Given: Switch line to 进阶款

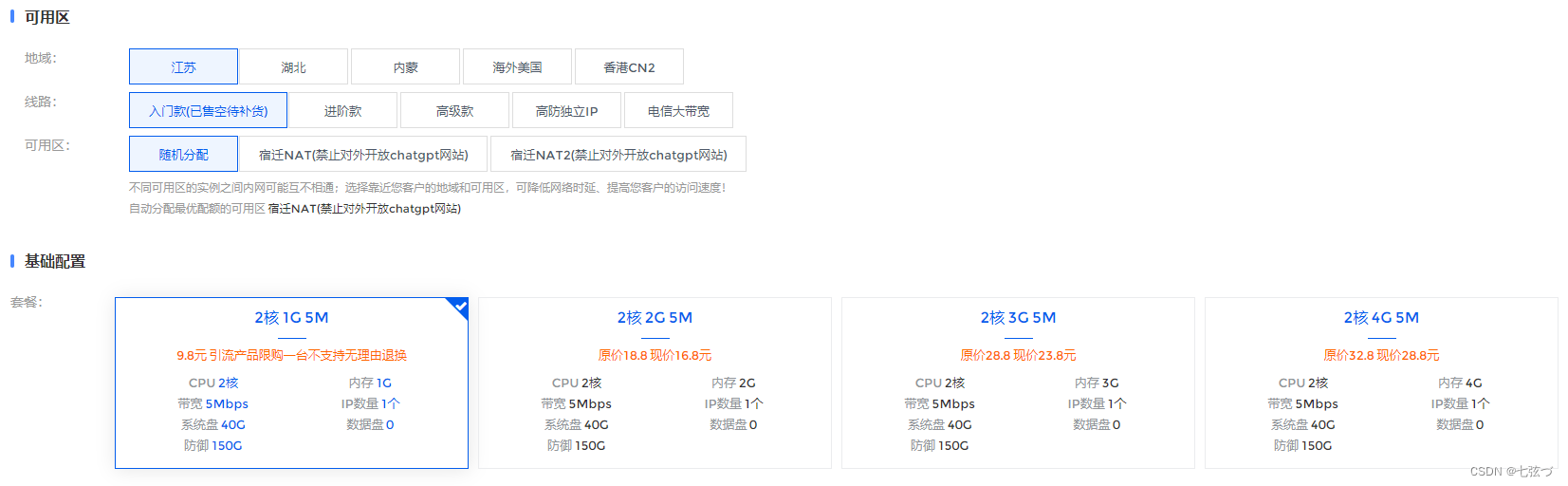Looking at the screenshot, I should pos(342,110).
